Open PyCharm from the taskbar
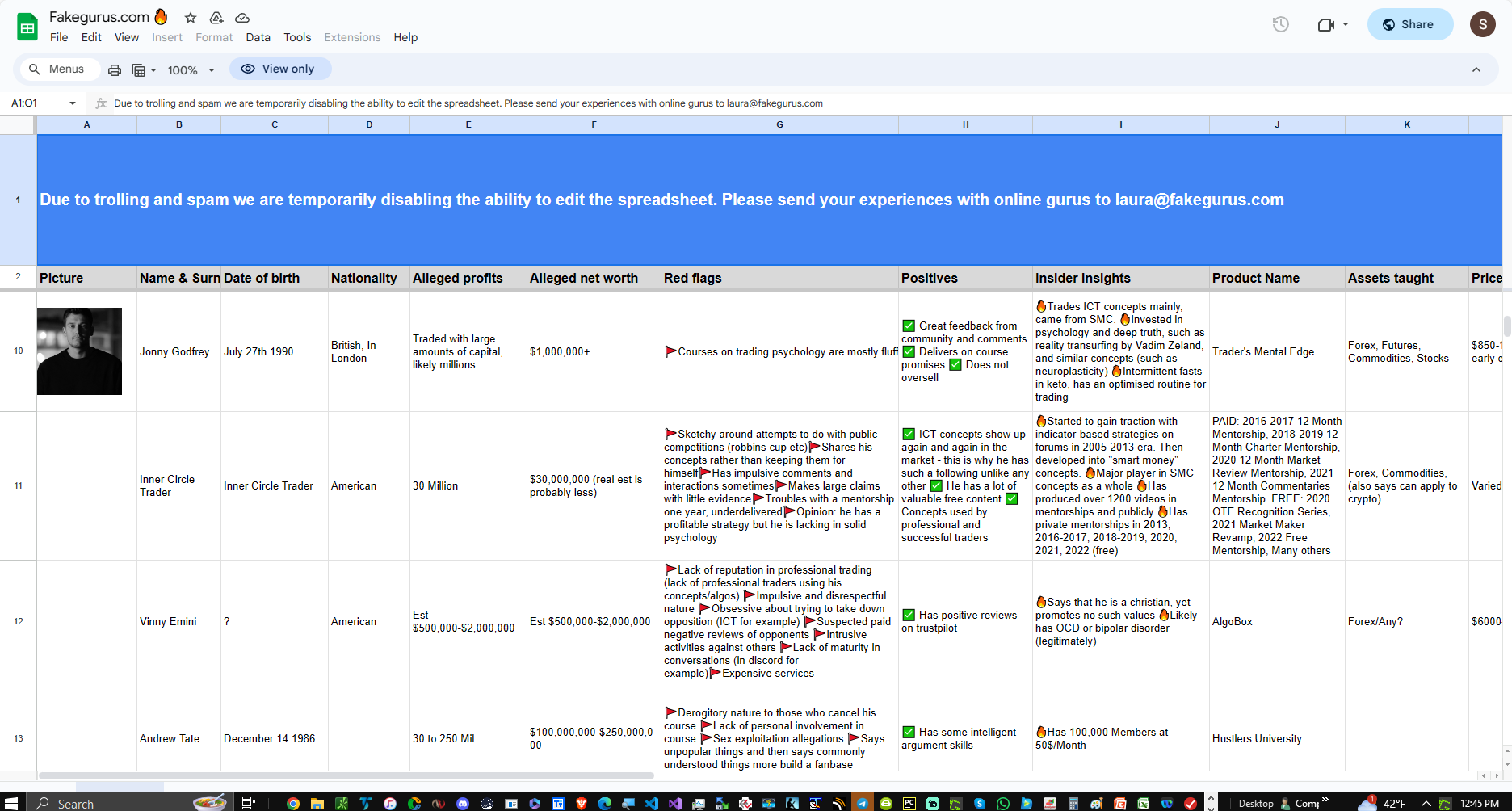 pos(909,803)
